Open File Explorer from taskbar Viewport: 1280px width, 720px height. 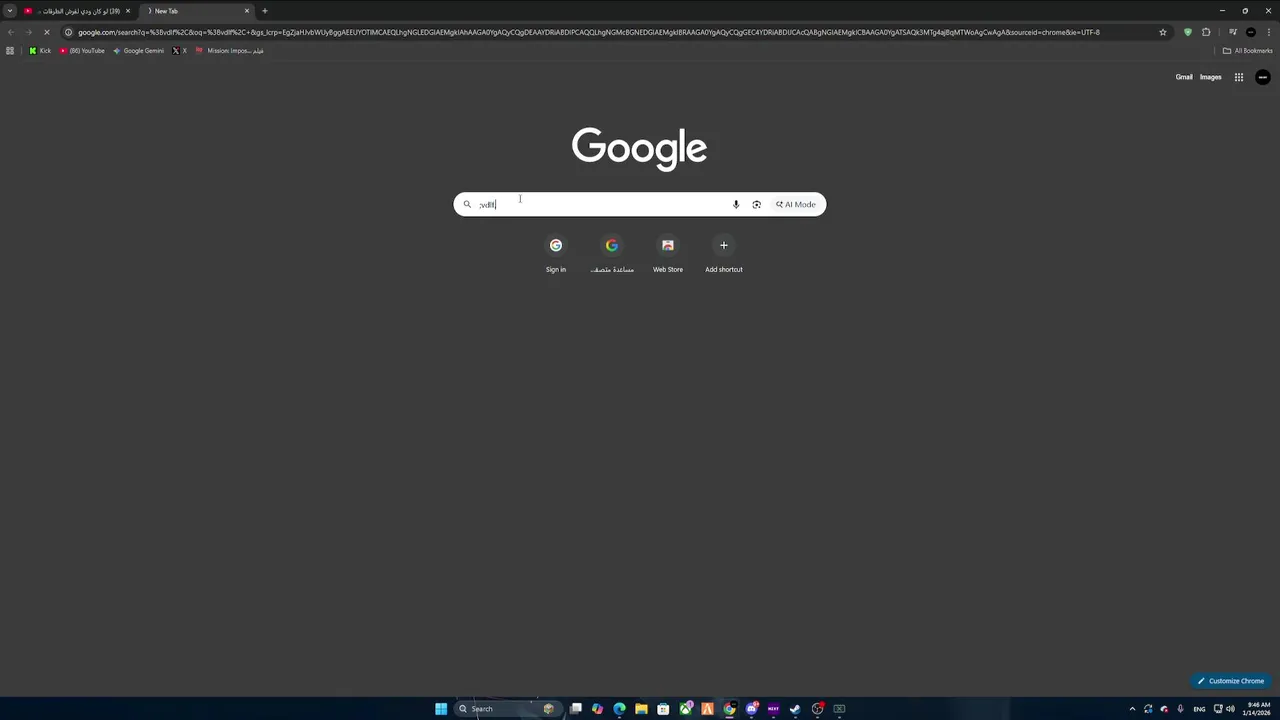point(641,709)
